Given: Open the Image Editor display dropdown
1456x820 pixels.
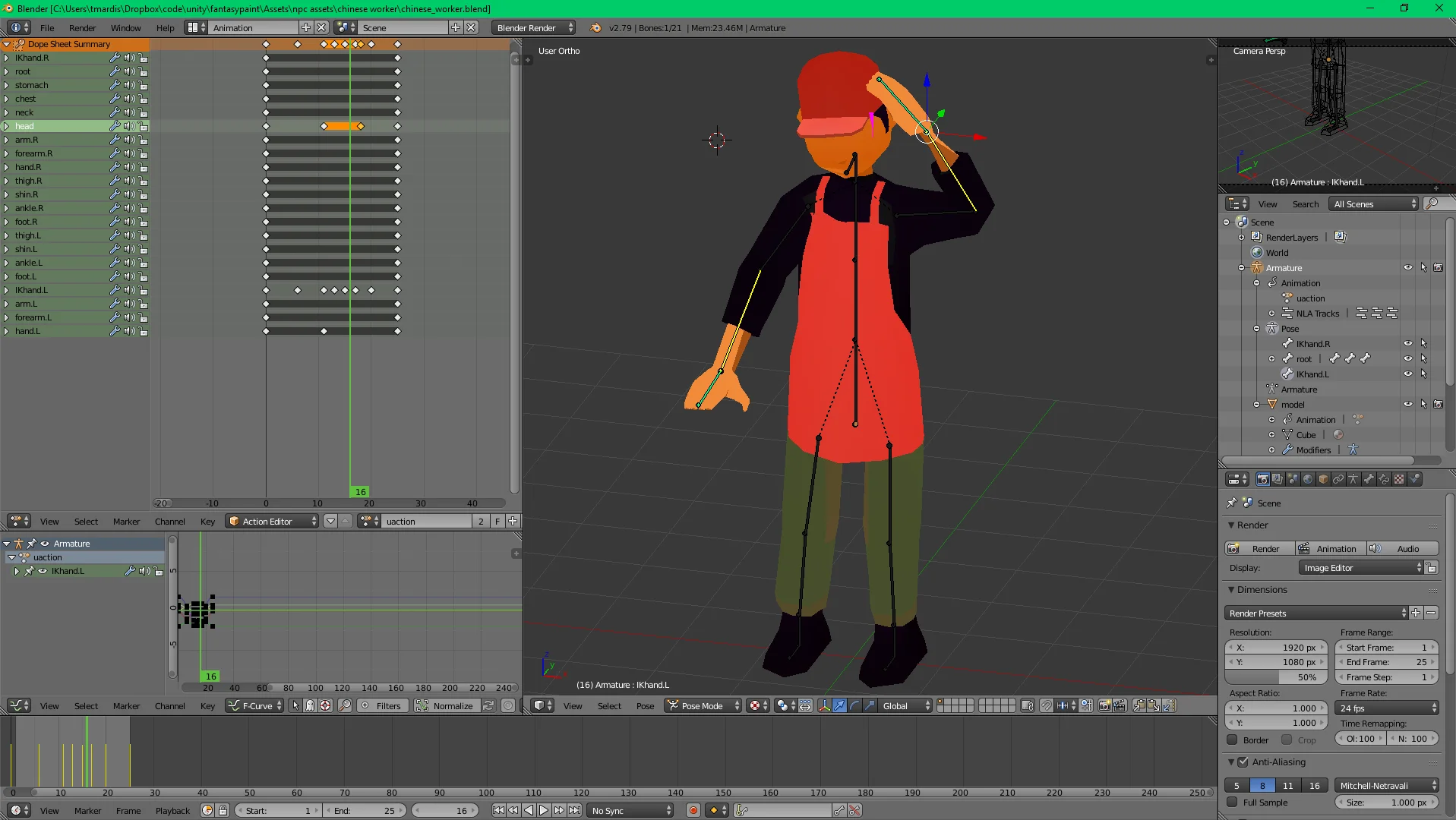Looking at the screenshot, I should pos(1361,567).
